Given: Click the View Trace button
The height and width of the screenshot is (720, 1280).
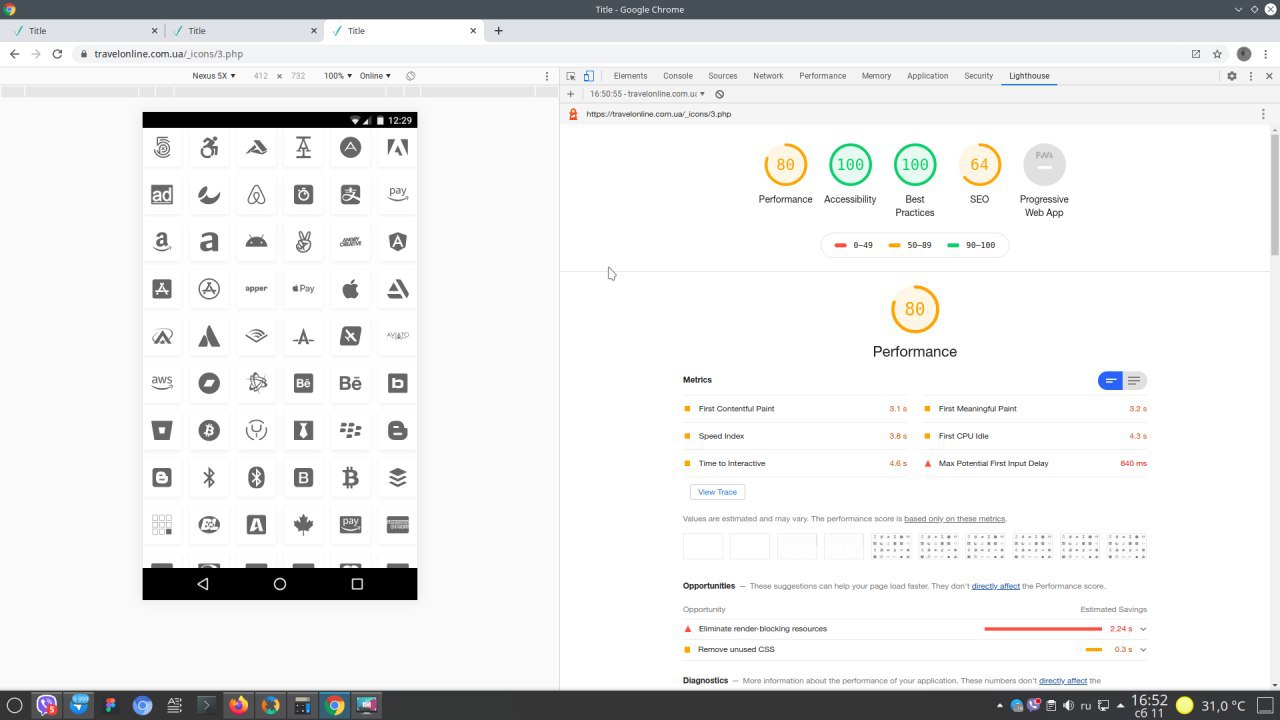Looking at the screenshot, I should point(717,492).
